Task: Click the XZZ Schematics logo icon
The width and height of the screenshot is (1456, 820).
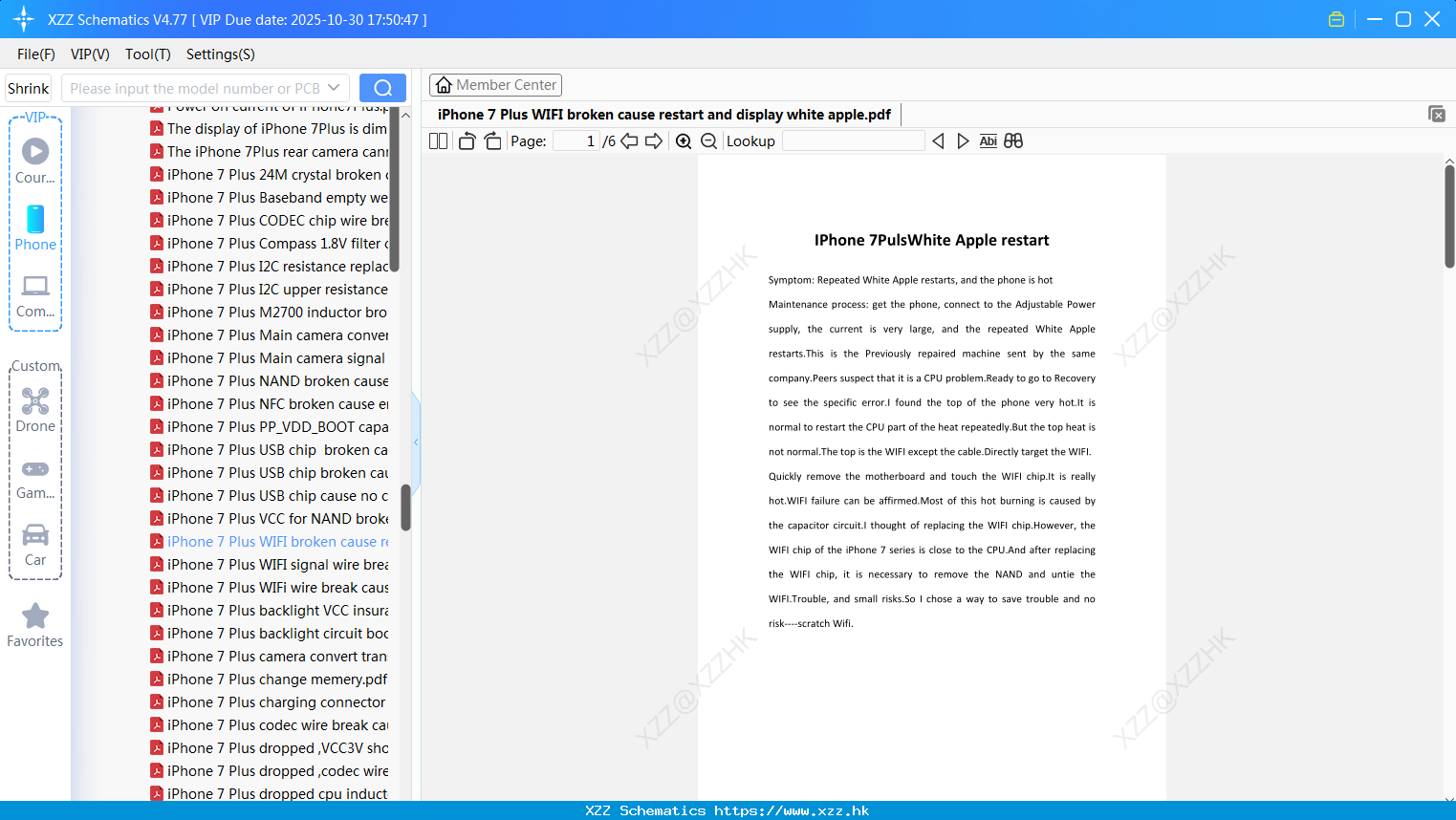Action: (x=24, y=19)
